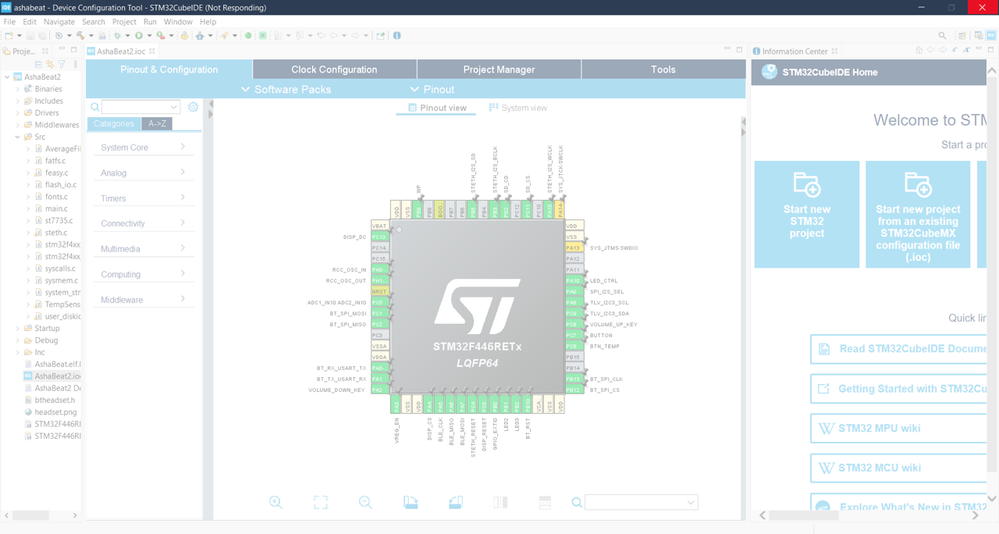
Task: Toggle the horizontal split layout icon
Action: point(545,502)
